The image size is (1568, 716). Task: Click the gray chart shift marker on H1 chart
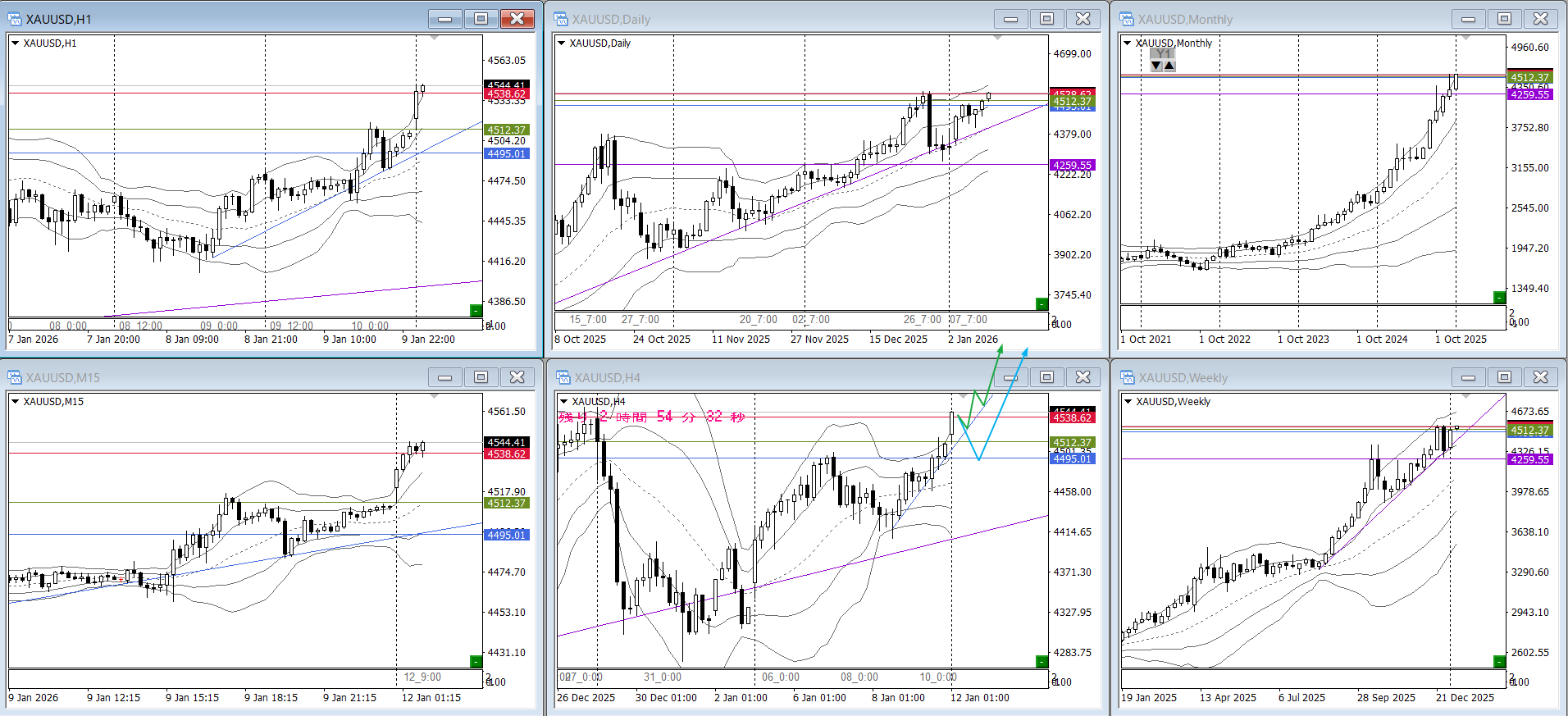435,38
